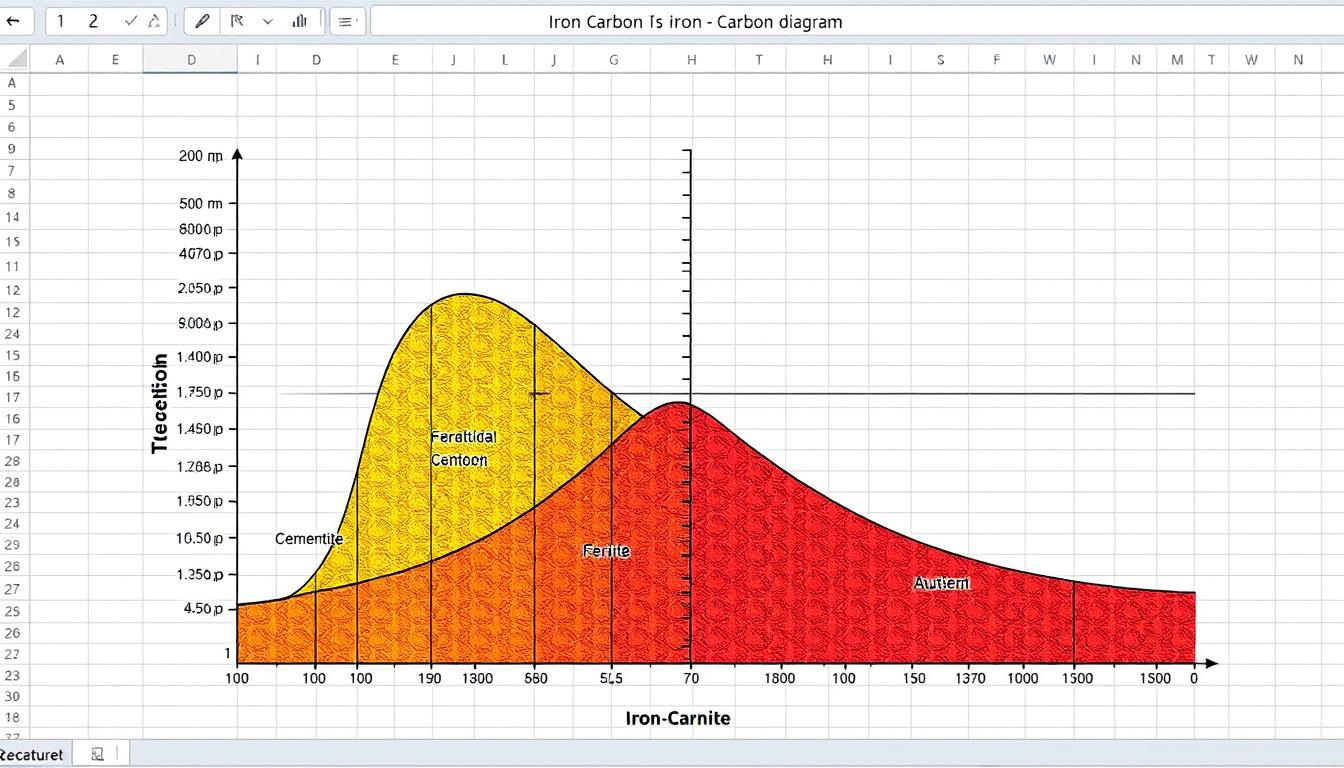Select column header L
The width and height of the screenshot is (1344, 768).
tap(504, 60)
